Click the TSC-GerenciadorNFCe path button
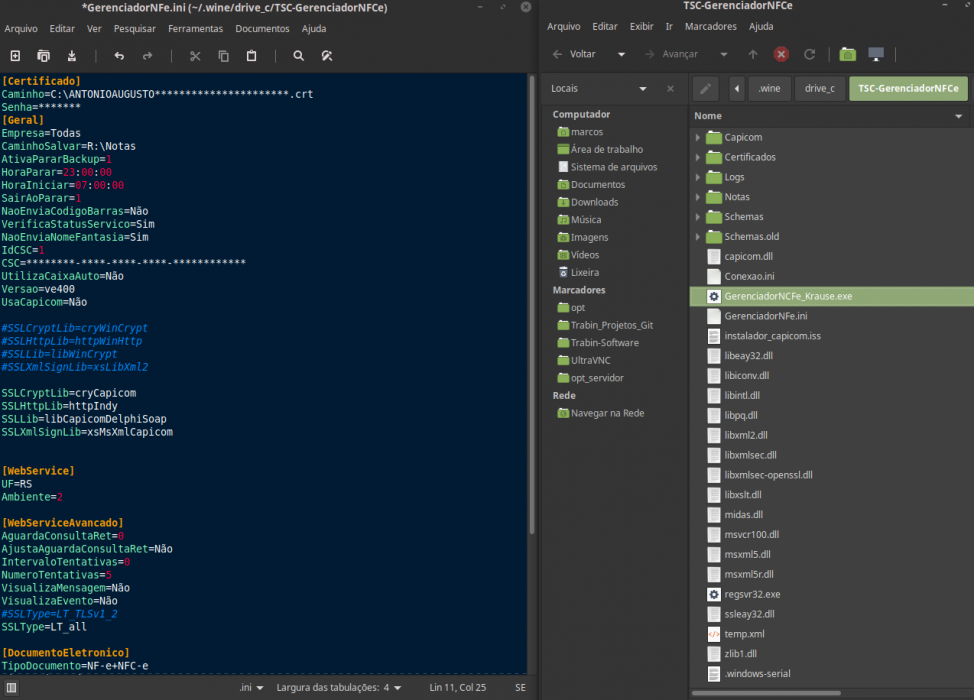This screenshot has width=974, height=700. point(908,89)
